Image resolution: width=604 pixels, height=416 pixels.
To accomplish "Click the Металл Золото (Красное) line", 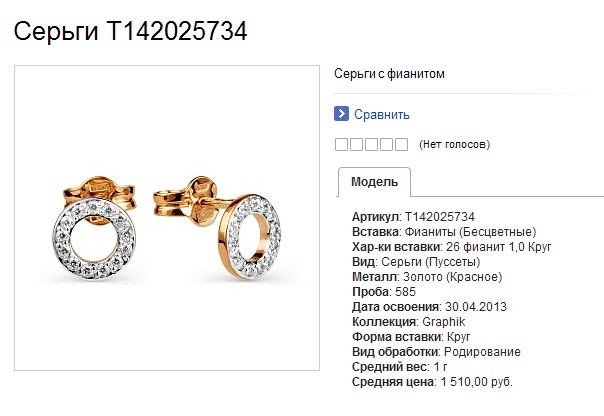I will click(x=427, y=277).
